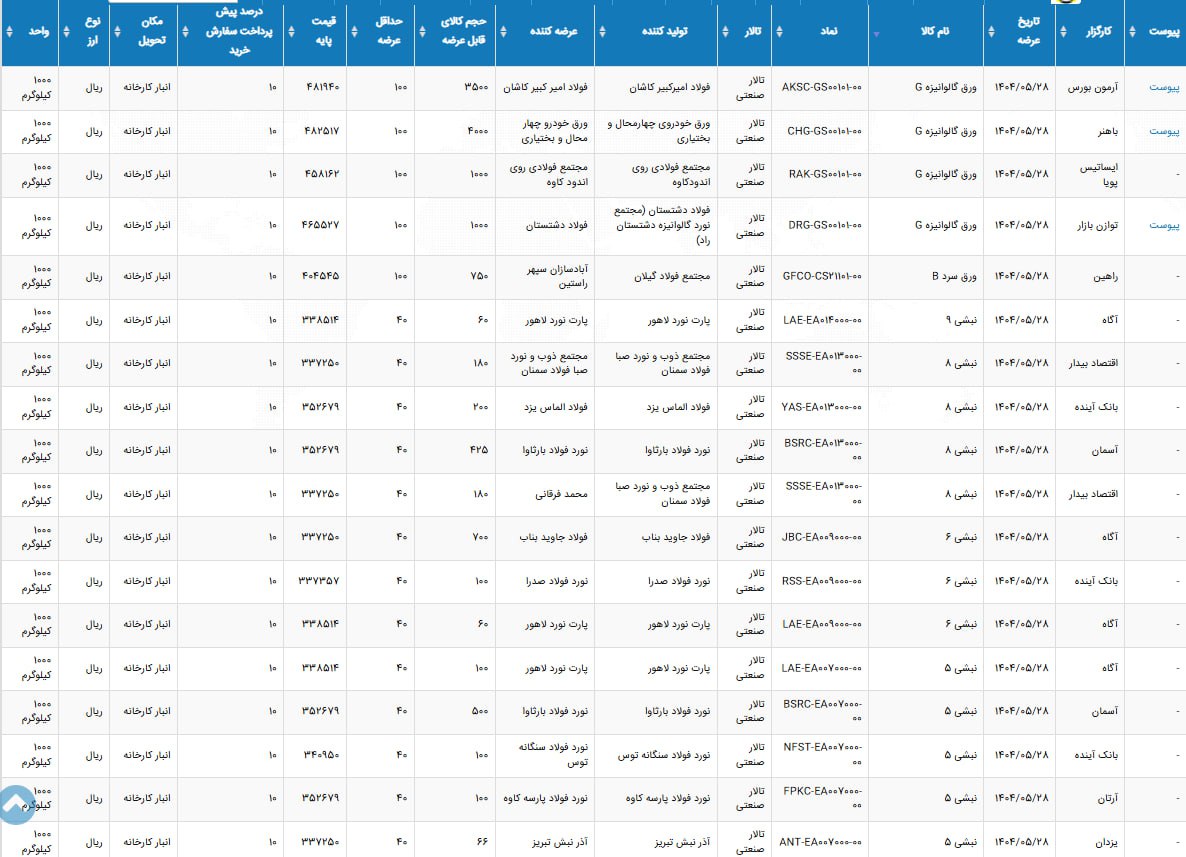The image size is (1186, 857).
Task: Click supplier cell فولاد جاوید بناب
Action: [554, 538]
